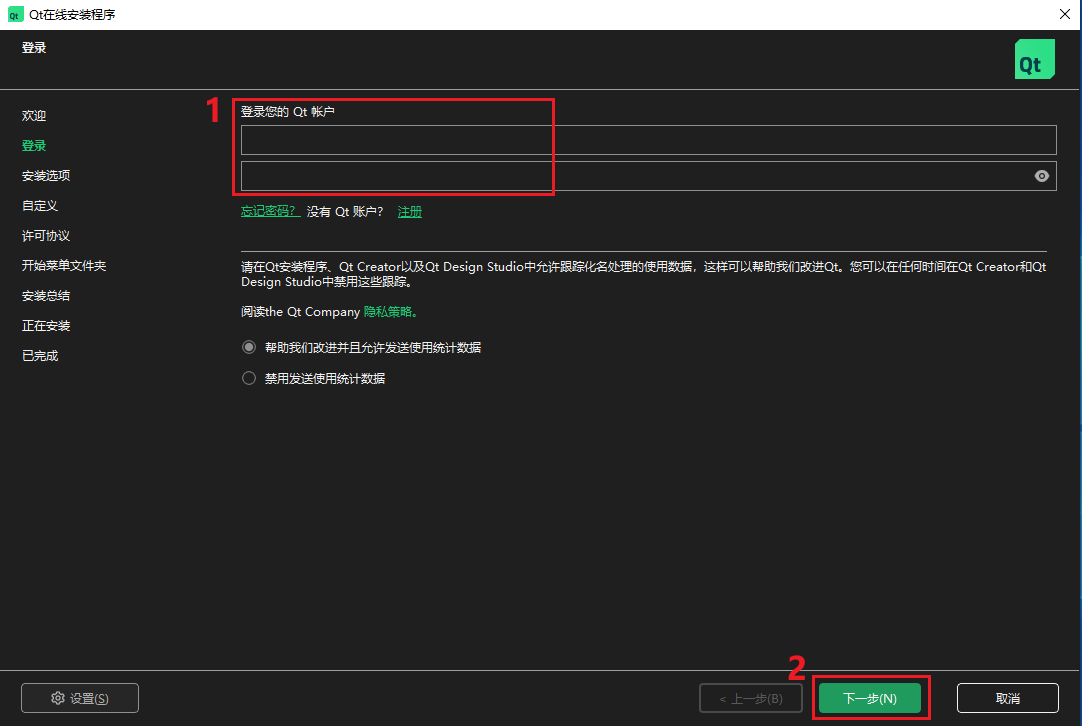Click the Qt icon in title bar
Viewport: 1082px width, 726px height.
pos(14,14)
